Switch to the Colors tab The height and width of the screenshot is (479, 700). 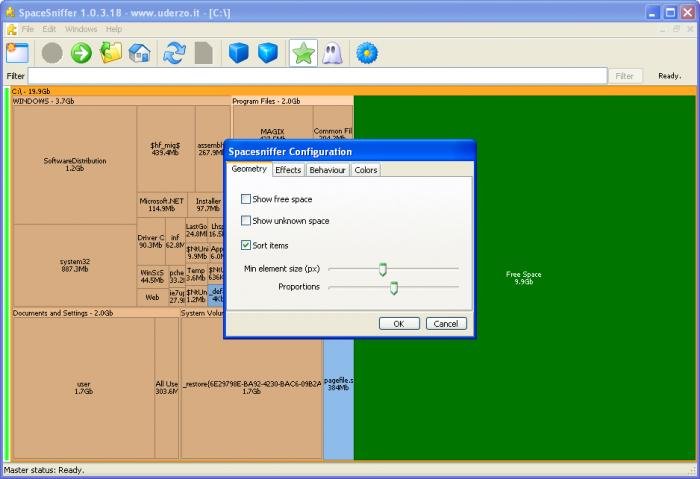[x=366, y=170]
